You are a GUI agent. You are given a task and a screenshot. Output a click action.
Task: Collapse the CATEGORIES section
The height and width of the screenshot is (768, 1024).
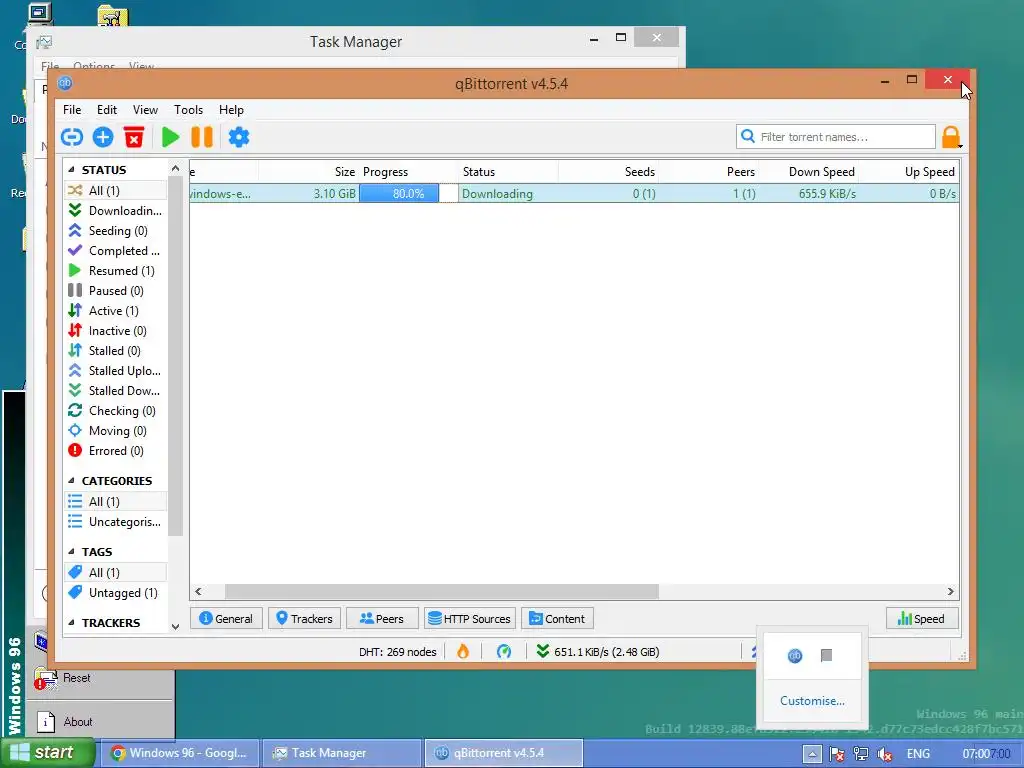point(71,481)
